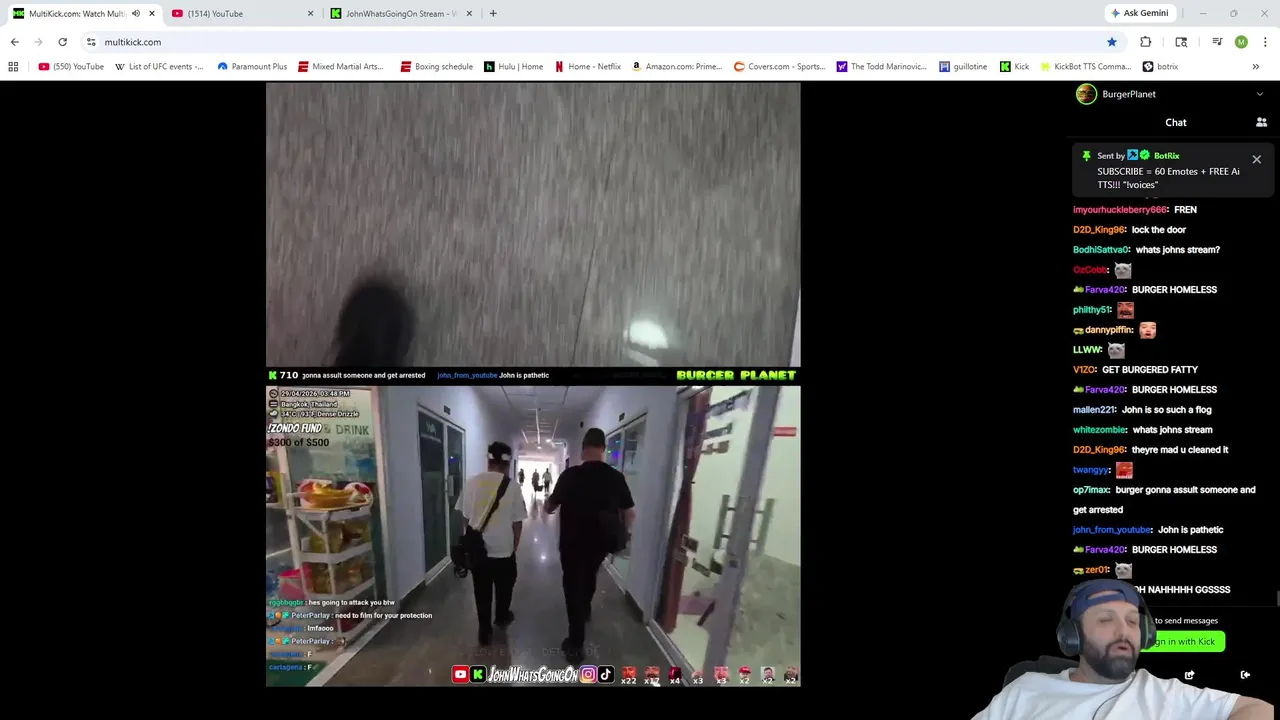Go back with the browser back arrow
Image resolution: width=1280 pixels, height=720 pixels.
(14, 42)
